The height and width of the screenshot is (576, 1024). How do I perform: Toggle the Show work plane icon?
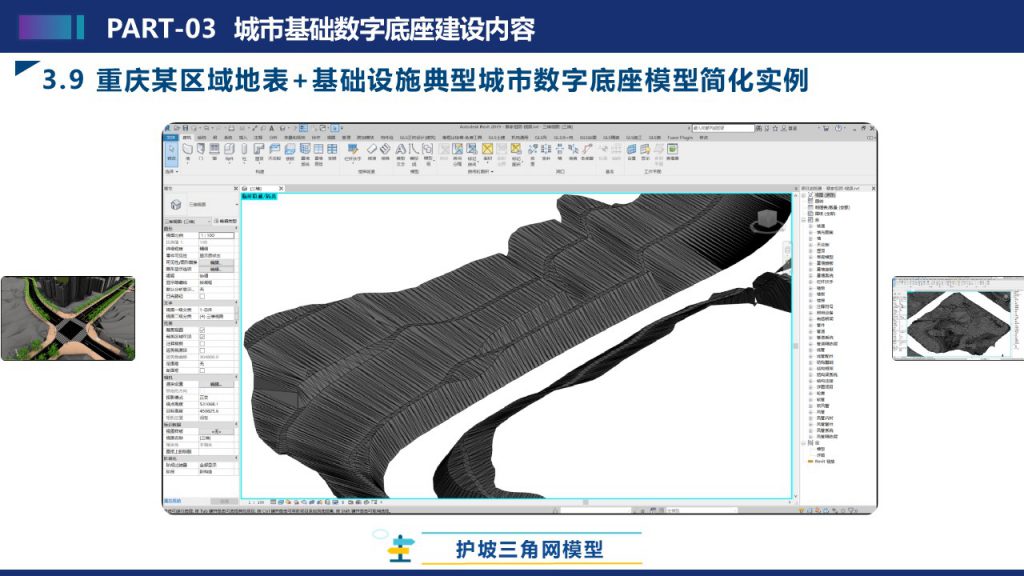(x=645, y=150)
